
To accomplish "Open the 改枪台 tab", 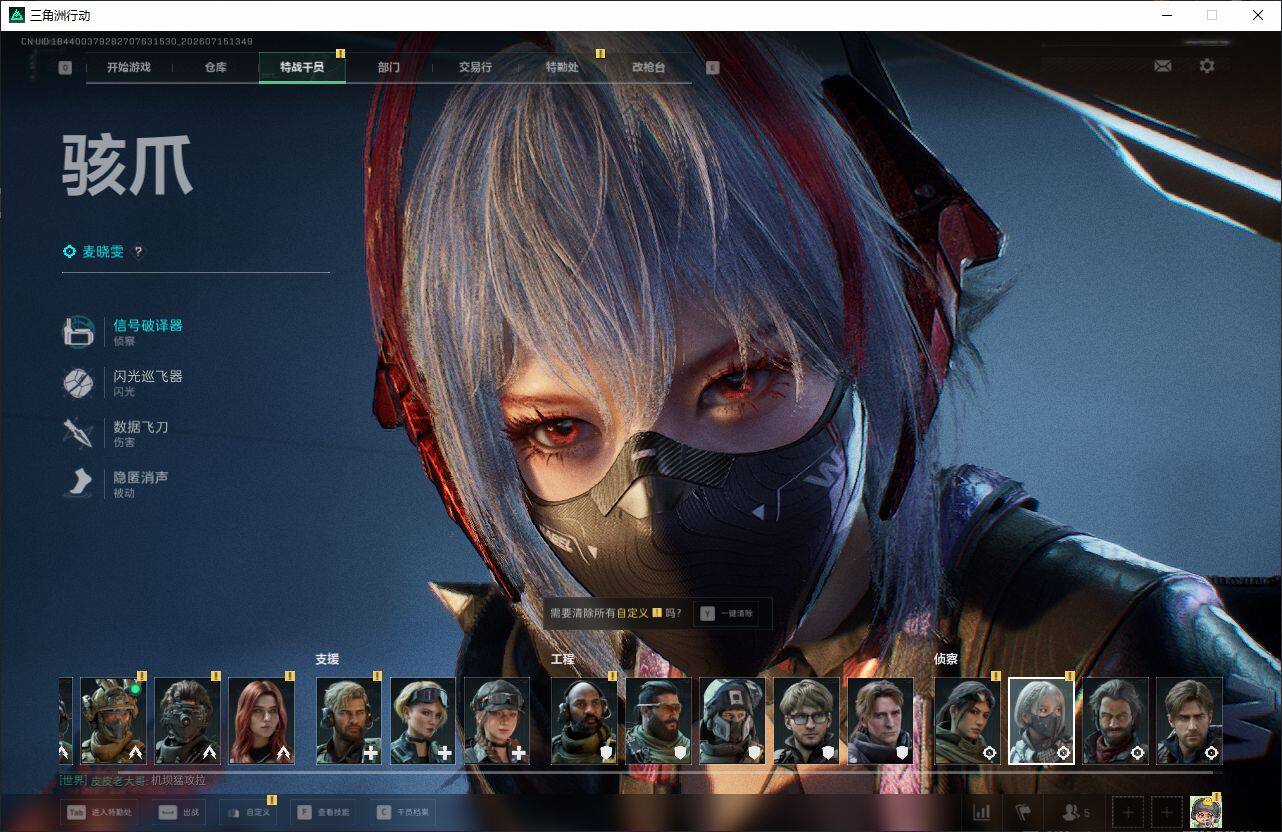I will [648, 67].
